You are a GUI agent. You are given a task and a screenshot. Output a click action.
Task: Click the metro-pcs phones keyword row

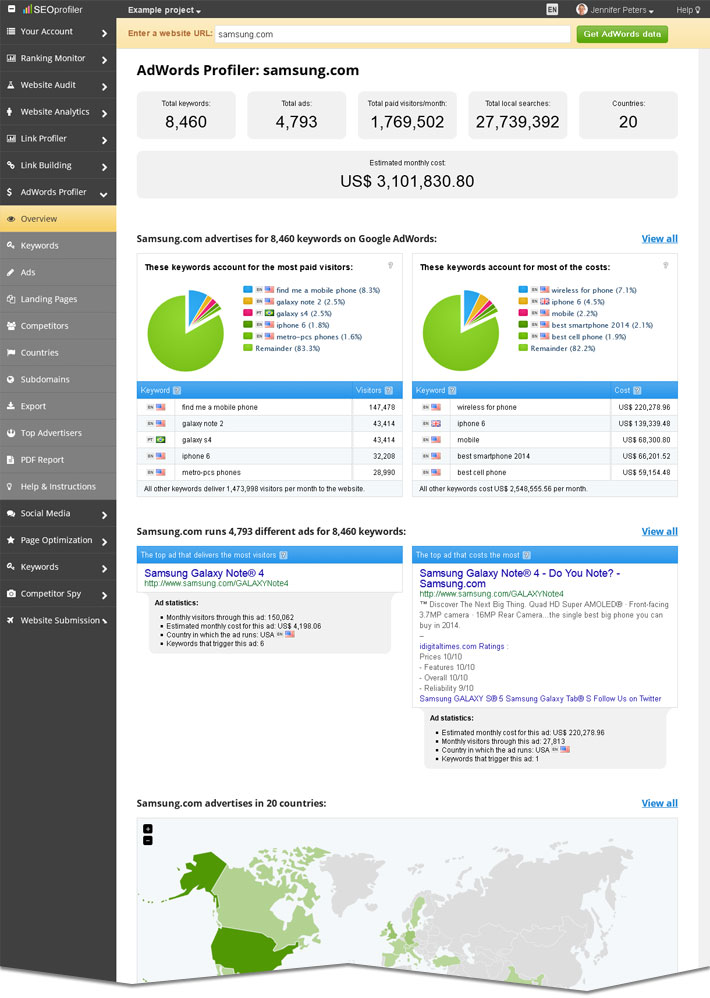tap(270, 472)
